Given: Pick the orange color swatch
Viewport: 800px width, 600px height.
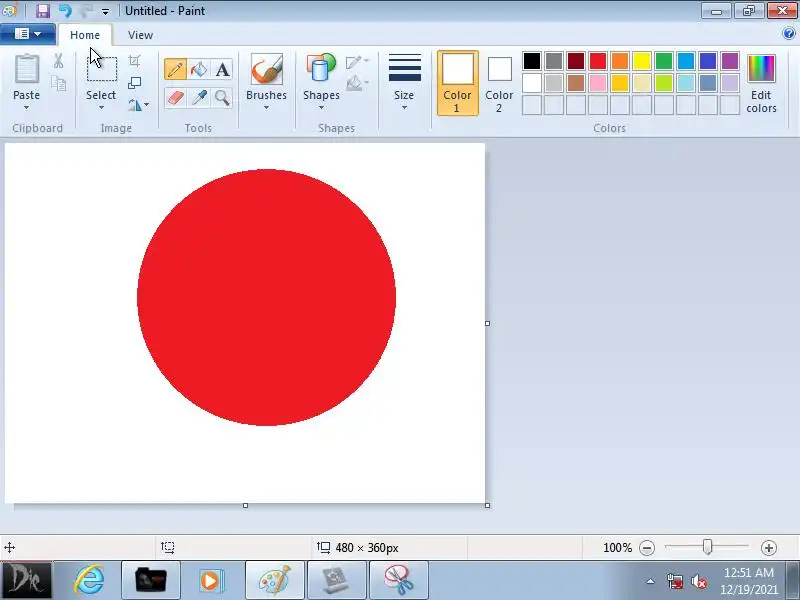Looking at the screenshot, I should click(x=620, y=61).
